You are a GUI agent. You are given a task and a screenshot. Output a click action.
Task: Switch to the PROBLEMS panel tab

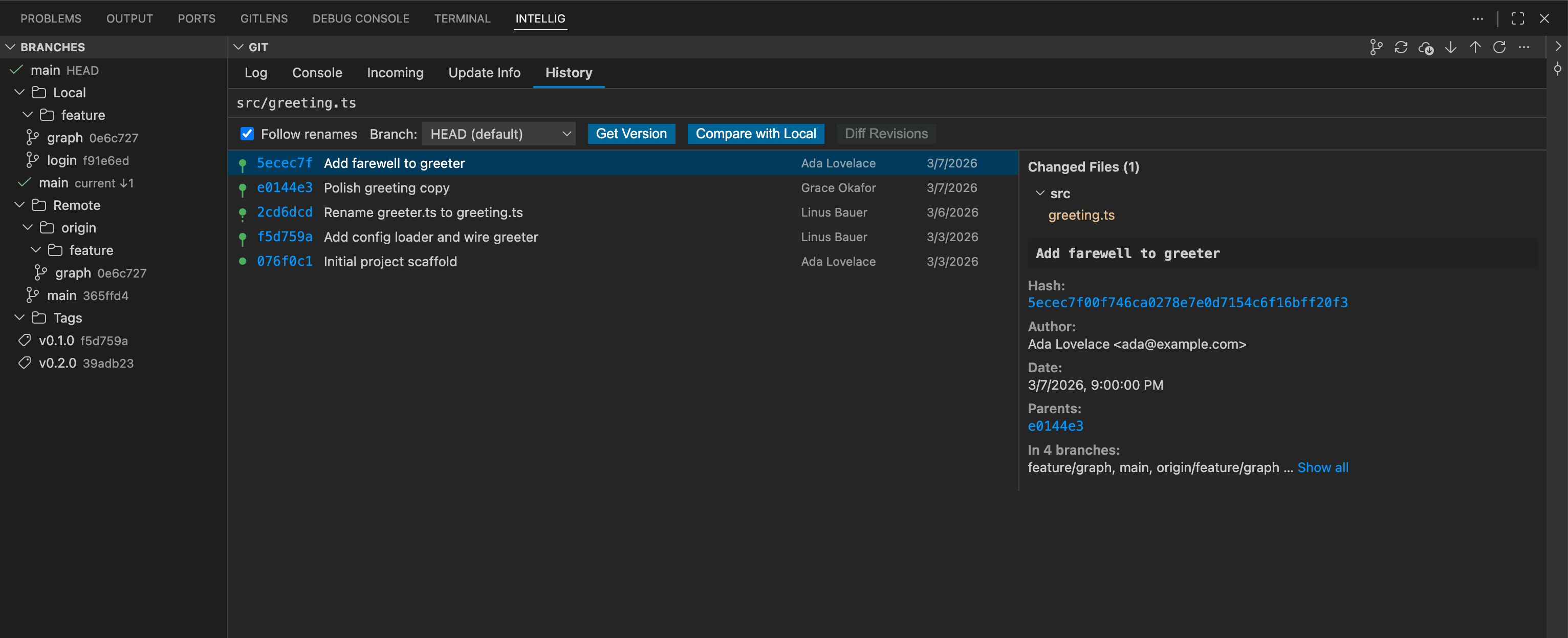(51, 19)
